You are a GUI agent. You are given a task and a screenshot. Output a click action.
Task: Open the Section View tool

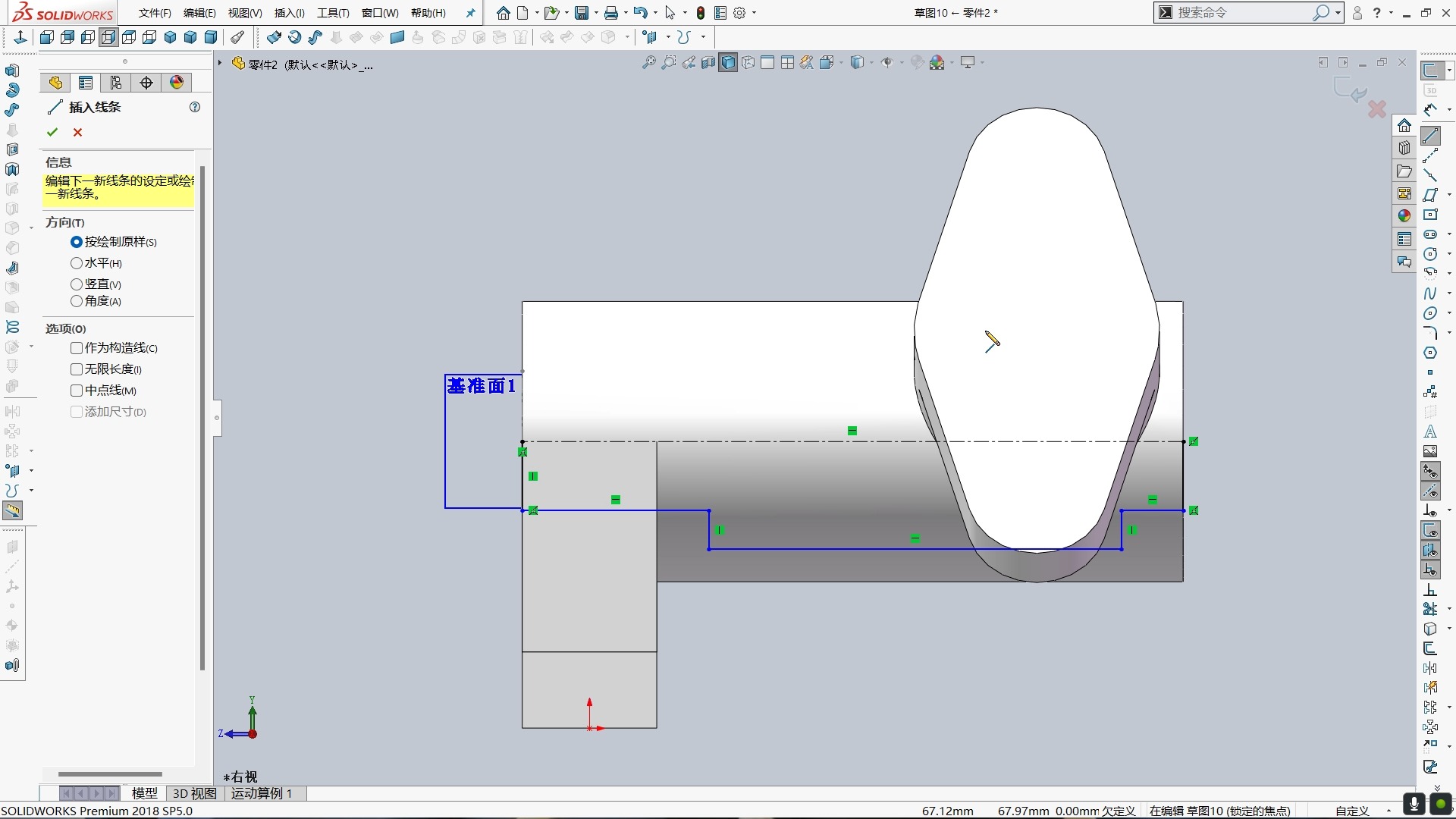tap(708, 62)
